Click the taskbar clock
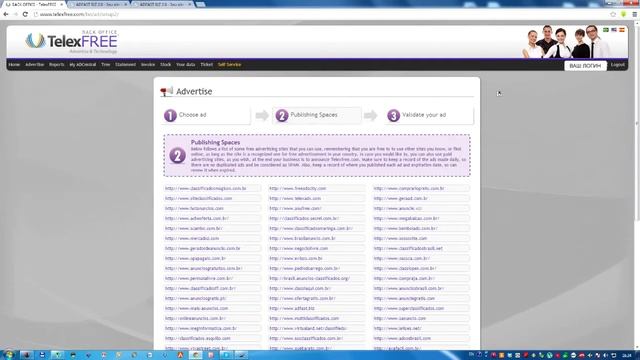This screenshot has width=640, height=360. click(x=627, y=355)
